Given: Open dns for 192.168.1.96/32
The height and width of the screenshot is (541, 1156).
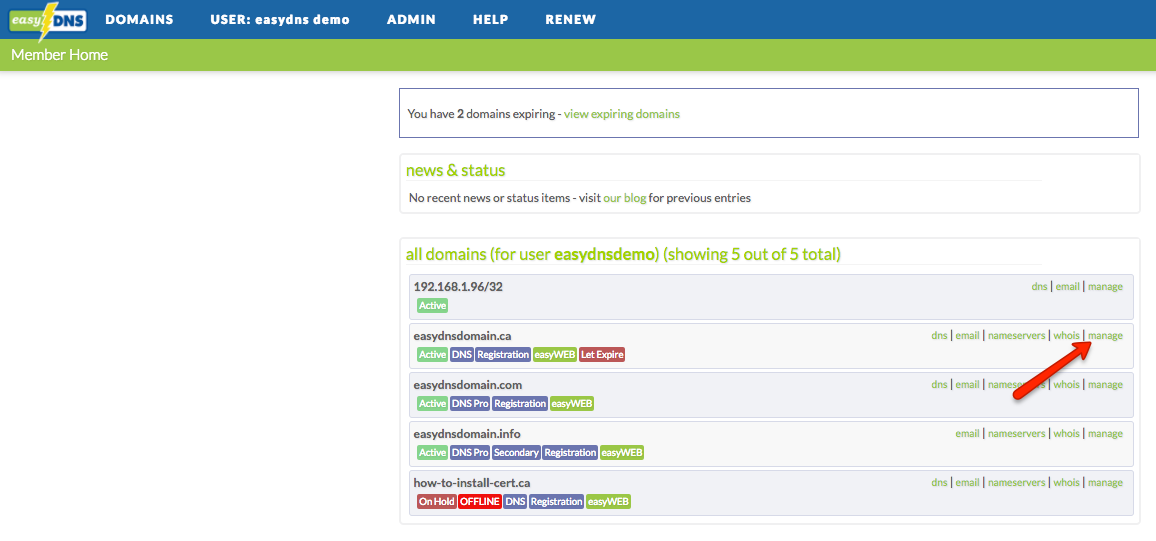Looking at the screenshot, I should [x=1040, y=287].
